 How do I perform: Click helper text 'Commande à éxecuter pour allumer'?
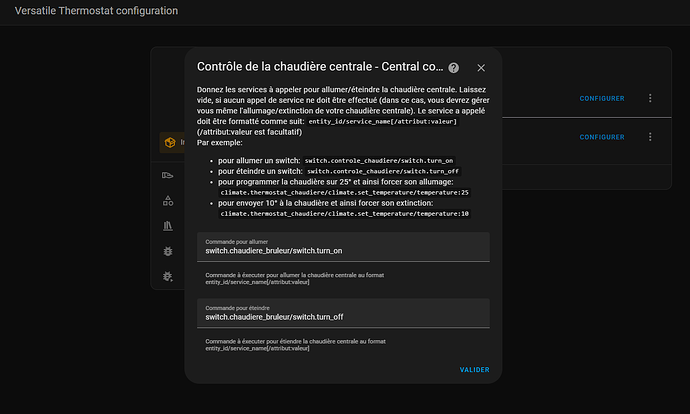coord(294,278)
